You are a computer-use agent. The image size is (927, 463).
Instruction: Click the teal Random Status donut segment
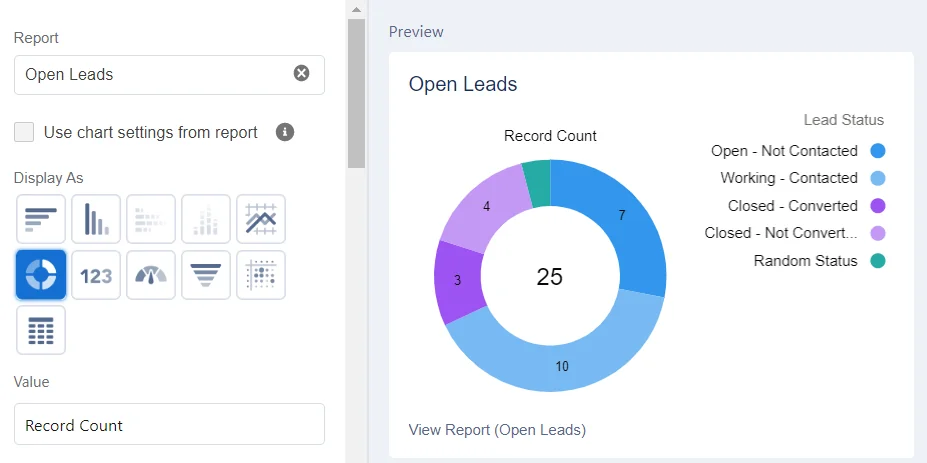click(x=538, y=183)
